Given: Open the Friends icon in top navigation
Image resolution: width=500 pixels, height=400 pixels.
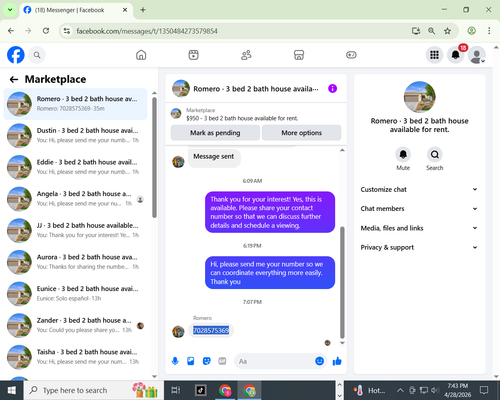Looking at the screenshot, I should [x=246, y=55].
